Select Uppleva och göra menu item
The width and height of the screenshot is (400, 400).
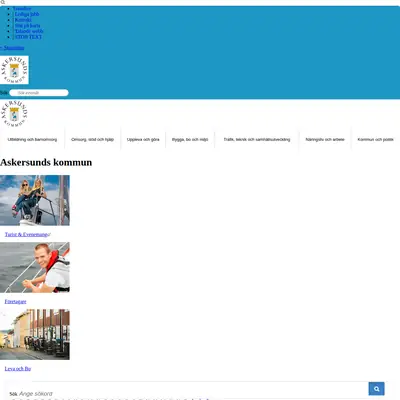[x=143, y=139]
